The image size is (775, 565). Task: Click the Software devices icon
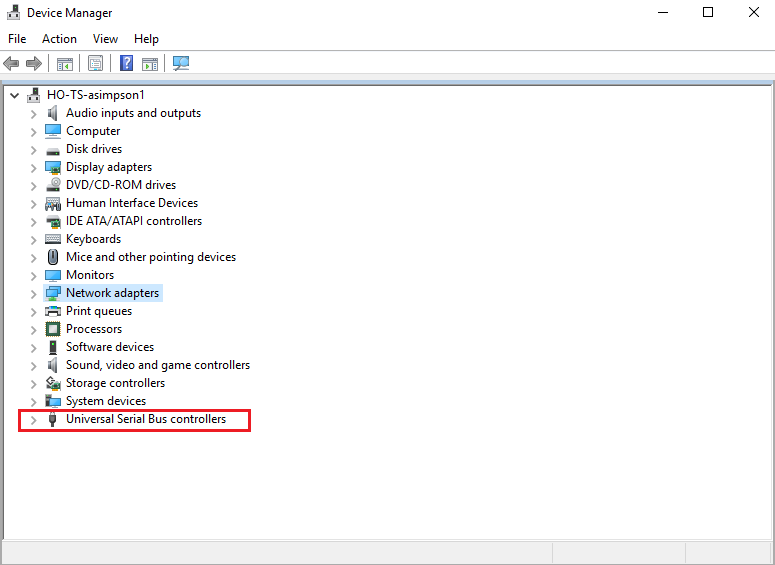53,348
